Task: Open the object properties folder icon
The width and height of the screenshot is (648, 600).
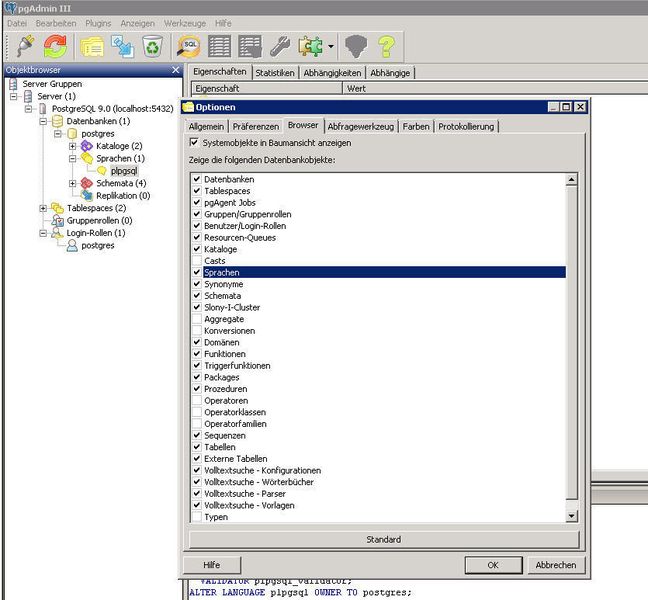Action: tap(92, 46)
